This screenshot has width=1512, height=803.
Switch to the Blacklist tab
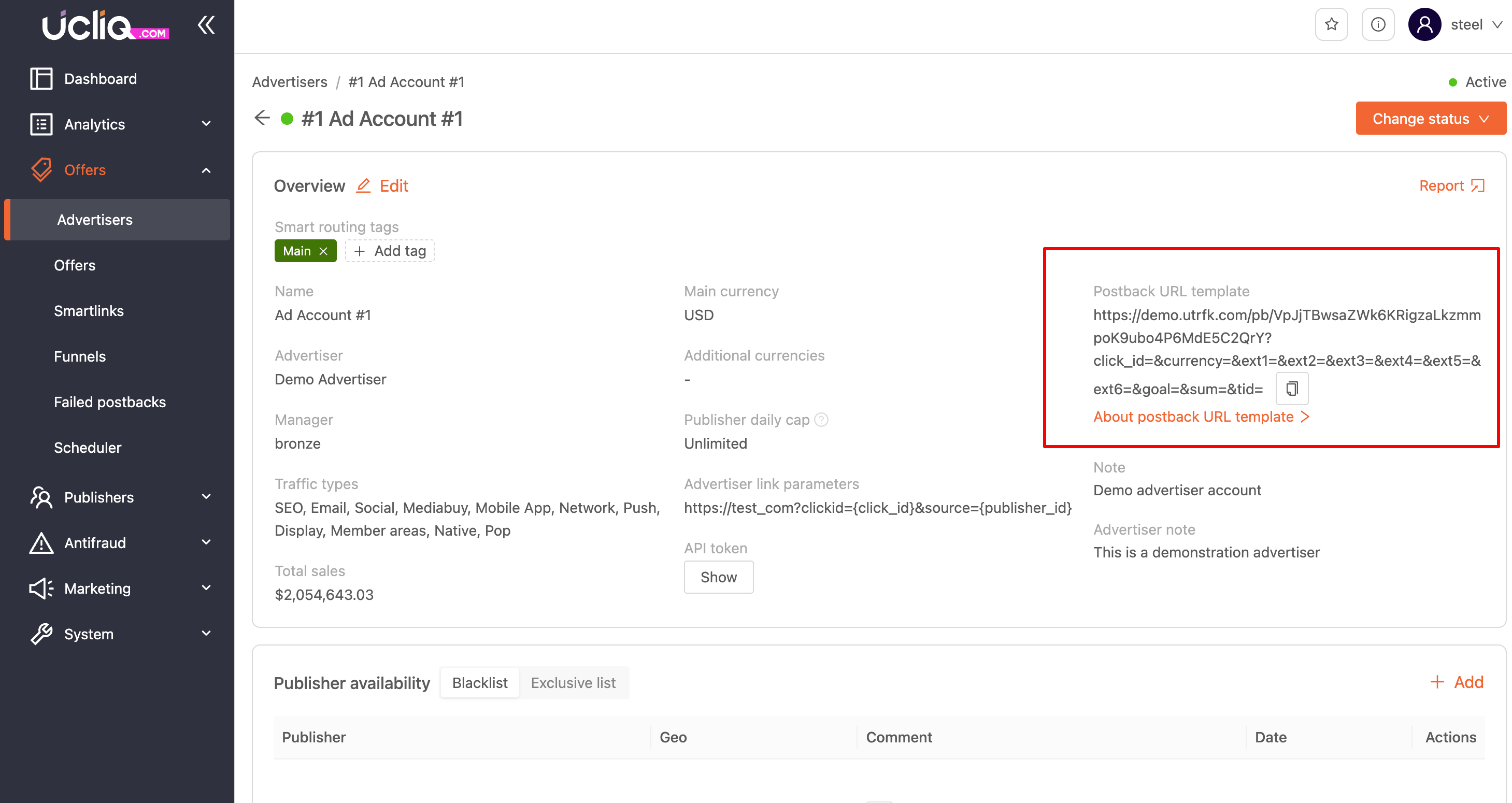pyautogui.click(x=479, y=683)
